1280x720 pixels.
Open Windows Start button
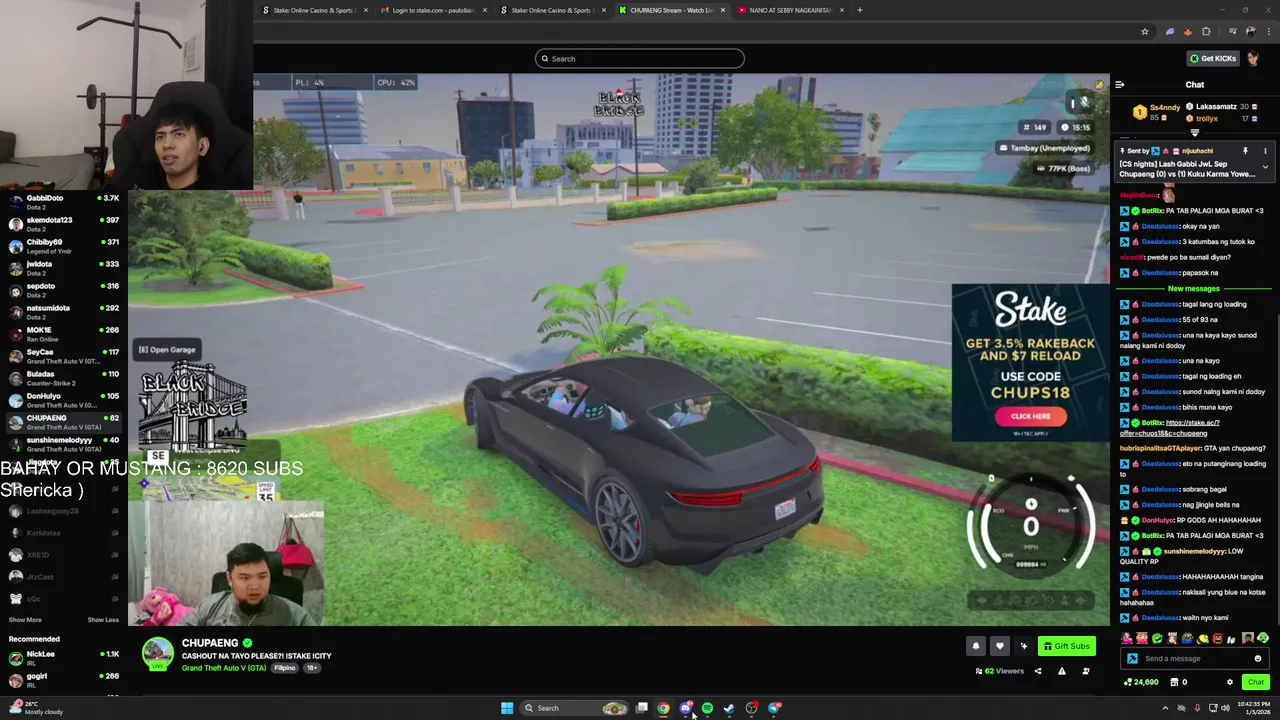pyautogui.click(x=507, y=708)
